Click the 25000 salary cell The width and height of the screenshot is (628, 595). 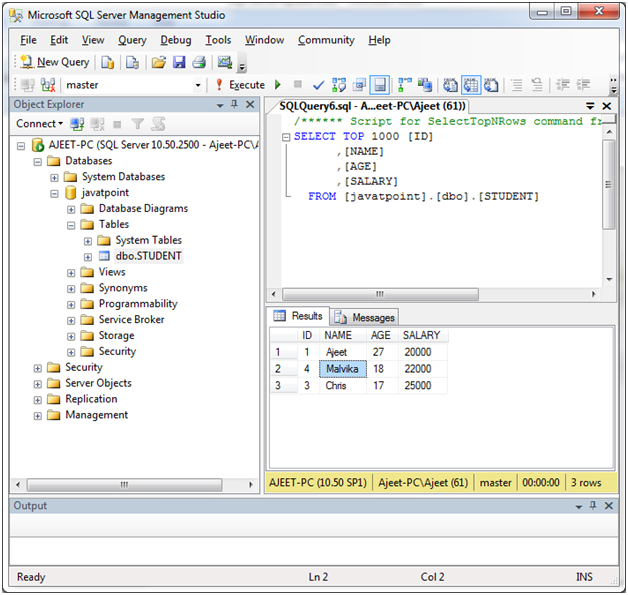coord(422,386)
